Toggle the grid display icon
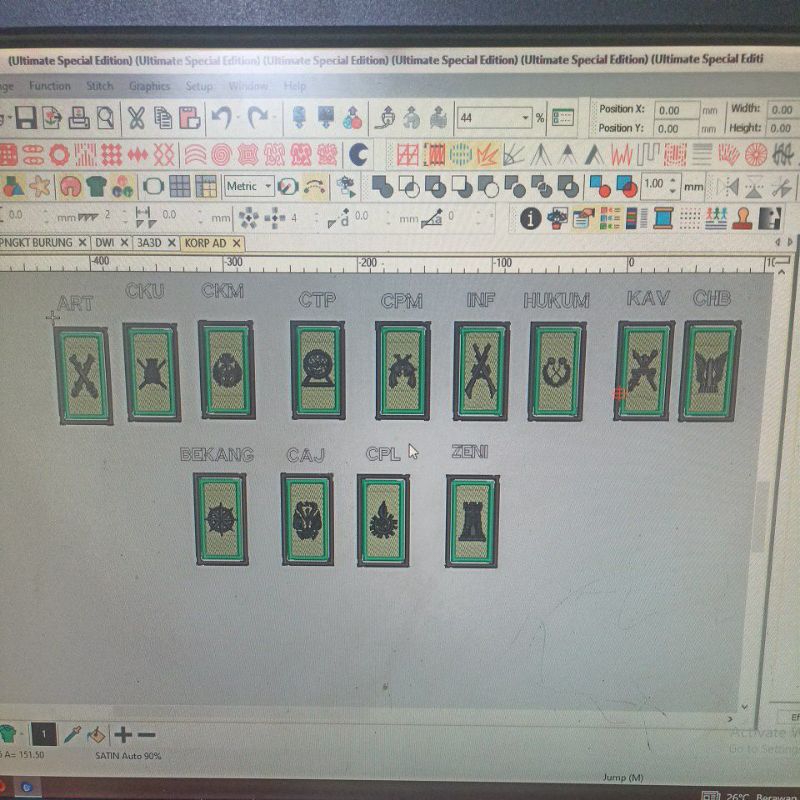The height and width of the screenshot is (800, 800). [x=180, y=187]
